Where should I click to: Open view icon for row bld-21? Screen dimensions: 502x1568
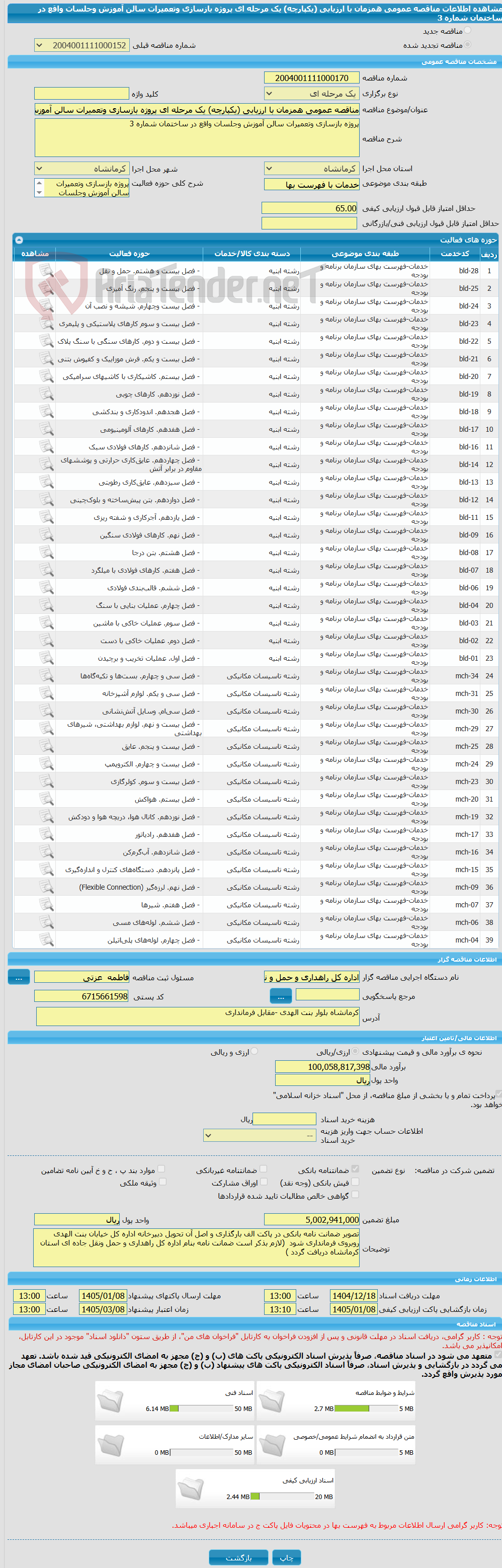click(x=46, y=358)
